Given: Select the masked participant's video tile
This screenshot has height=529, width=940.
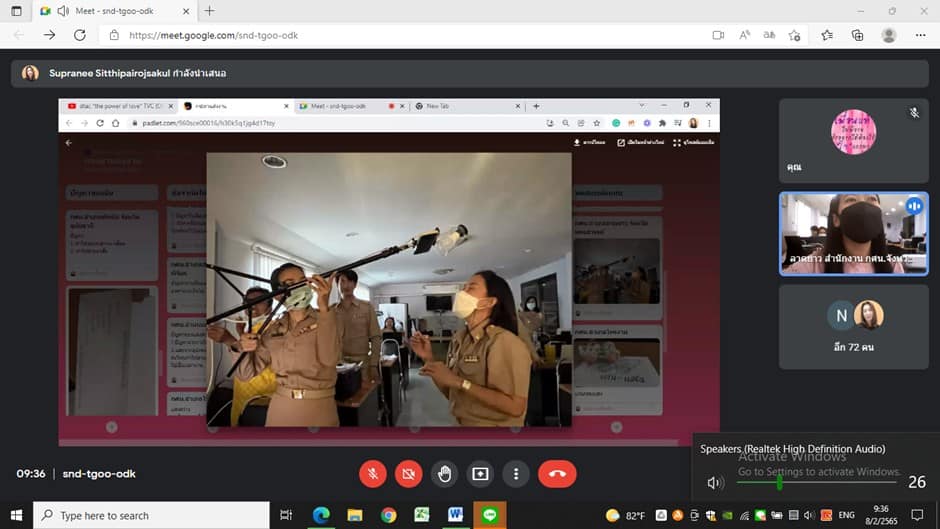Looking at the screenshot, I should pos(853,234).
